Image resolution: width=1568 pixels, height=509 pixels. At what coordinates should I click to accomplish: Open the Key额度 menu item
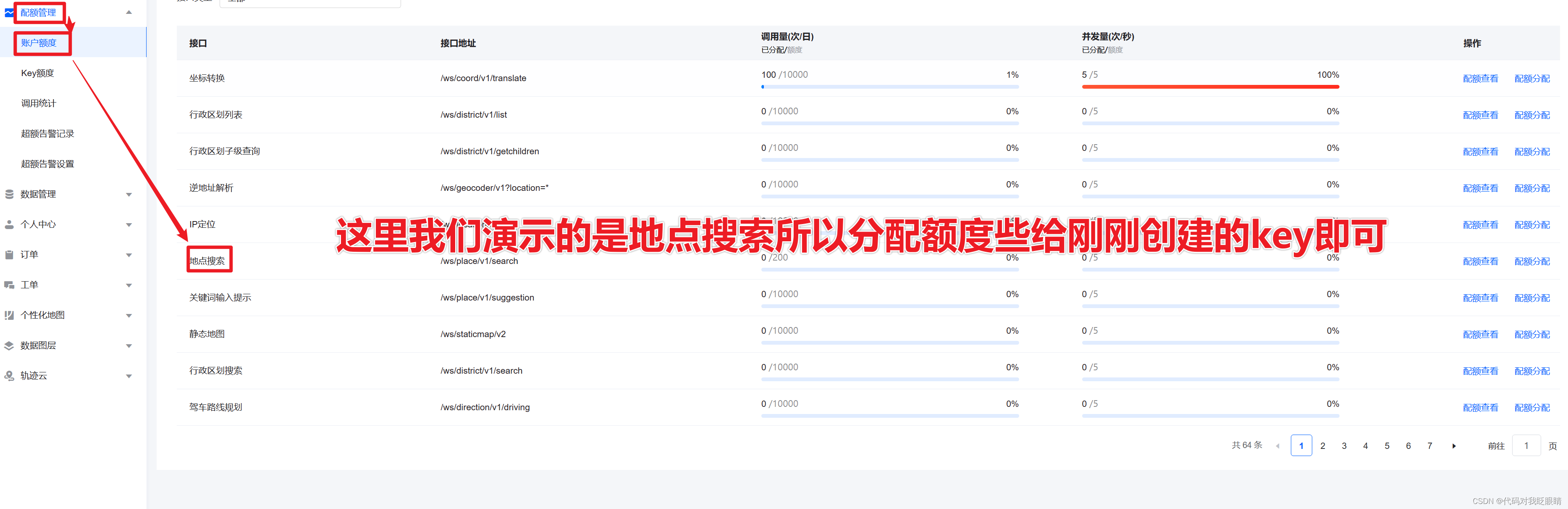(x=38, y=73)
